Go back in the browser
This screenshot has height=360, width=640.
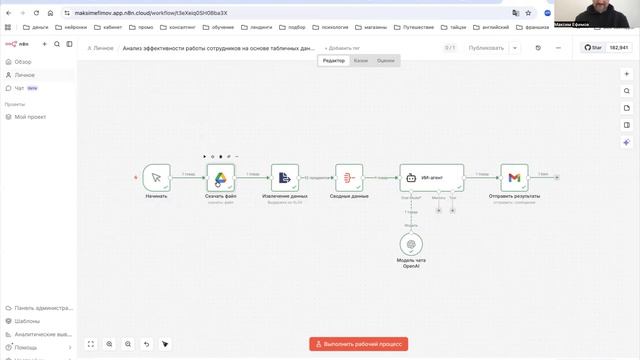click(9, 13)
